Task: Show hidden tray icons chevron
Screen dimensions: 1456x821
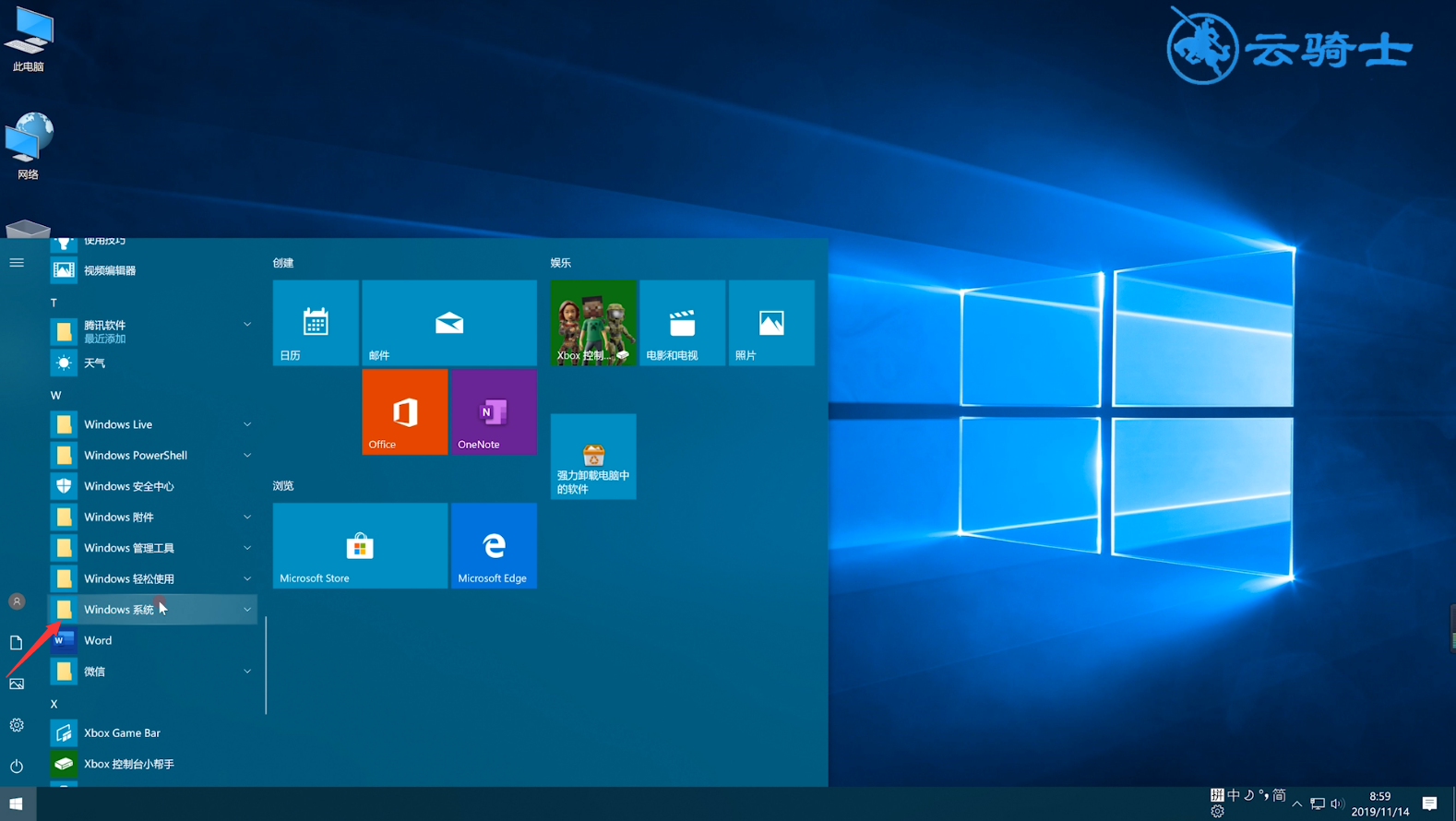Action: [x=1296, y=804]
